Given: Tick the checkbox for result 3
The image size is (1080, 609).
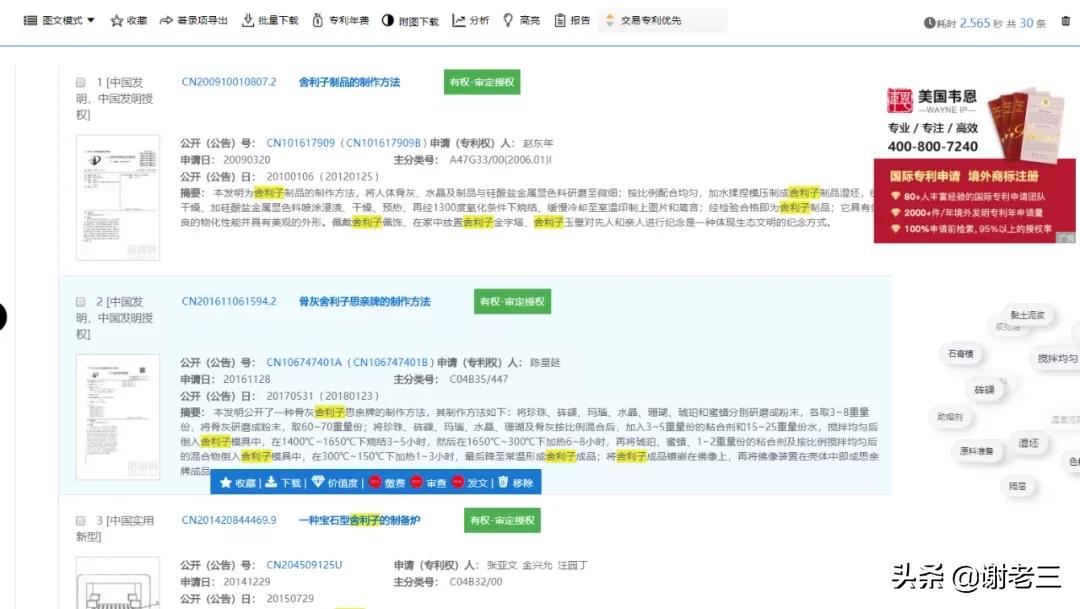Looking at the screenshot, I should pos(80,520).
